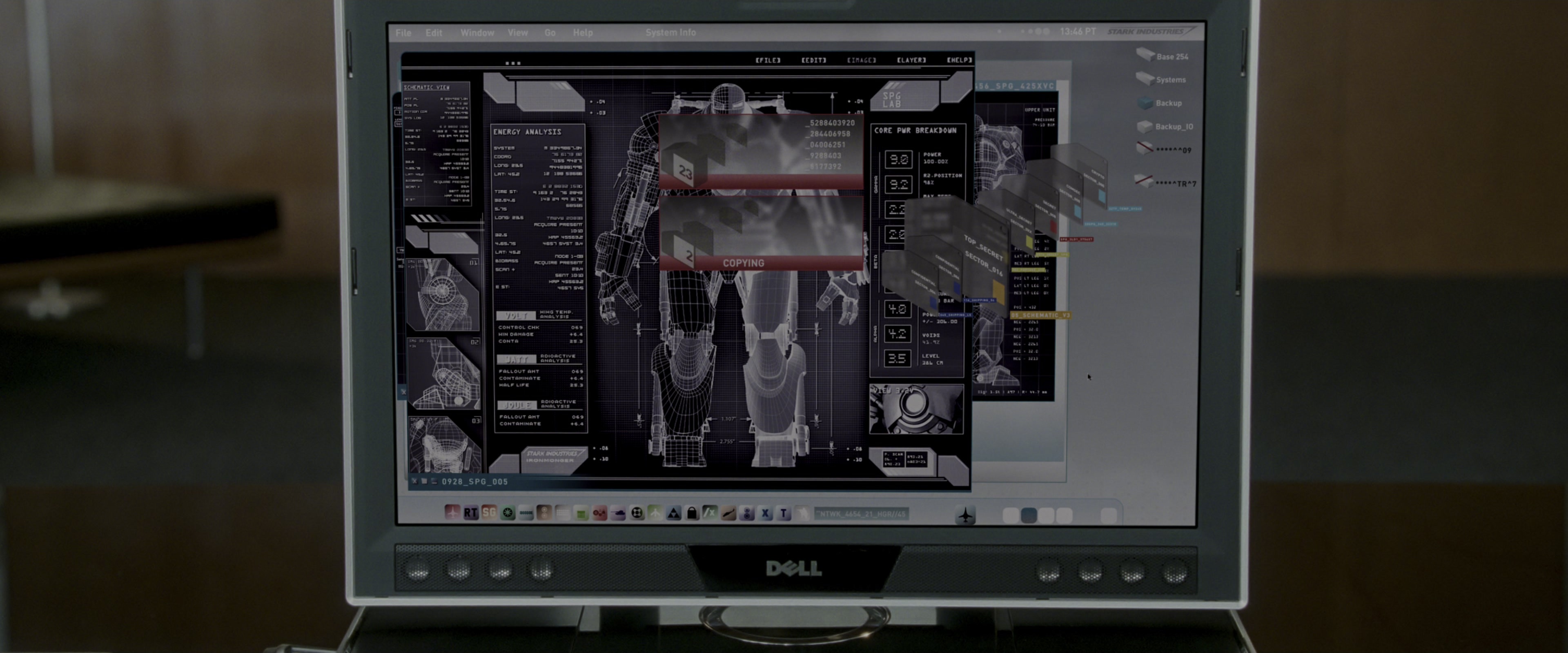
Task: Launch the SG dock icon
Action: (x=489, y=513)
